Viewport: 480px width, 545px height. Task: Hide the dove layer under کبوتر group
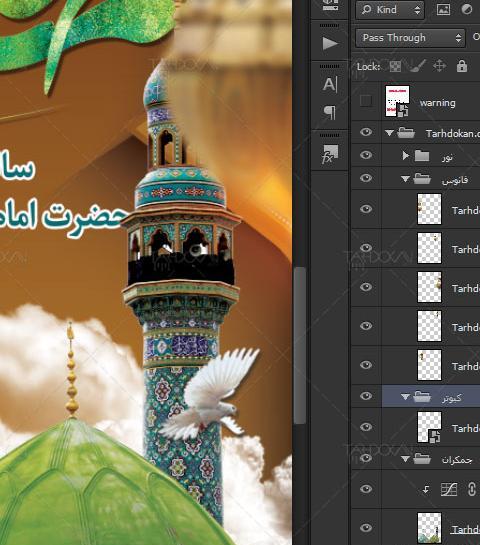pyautogui.click(x=366, y=427)
